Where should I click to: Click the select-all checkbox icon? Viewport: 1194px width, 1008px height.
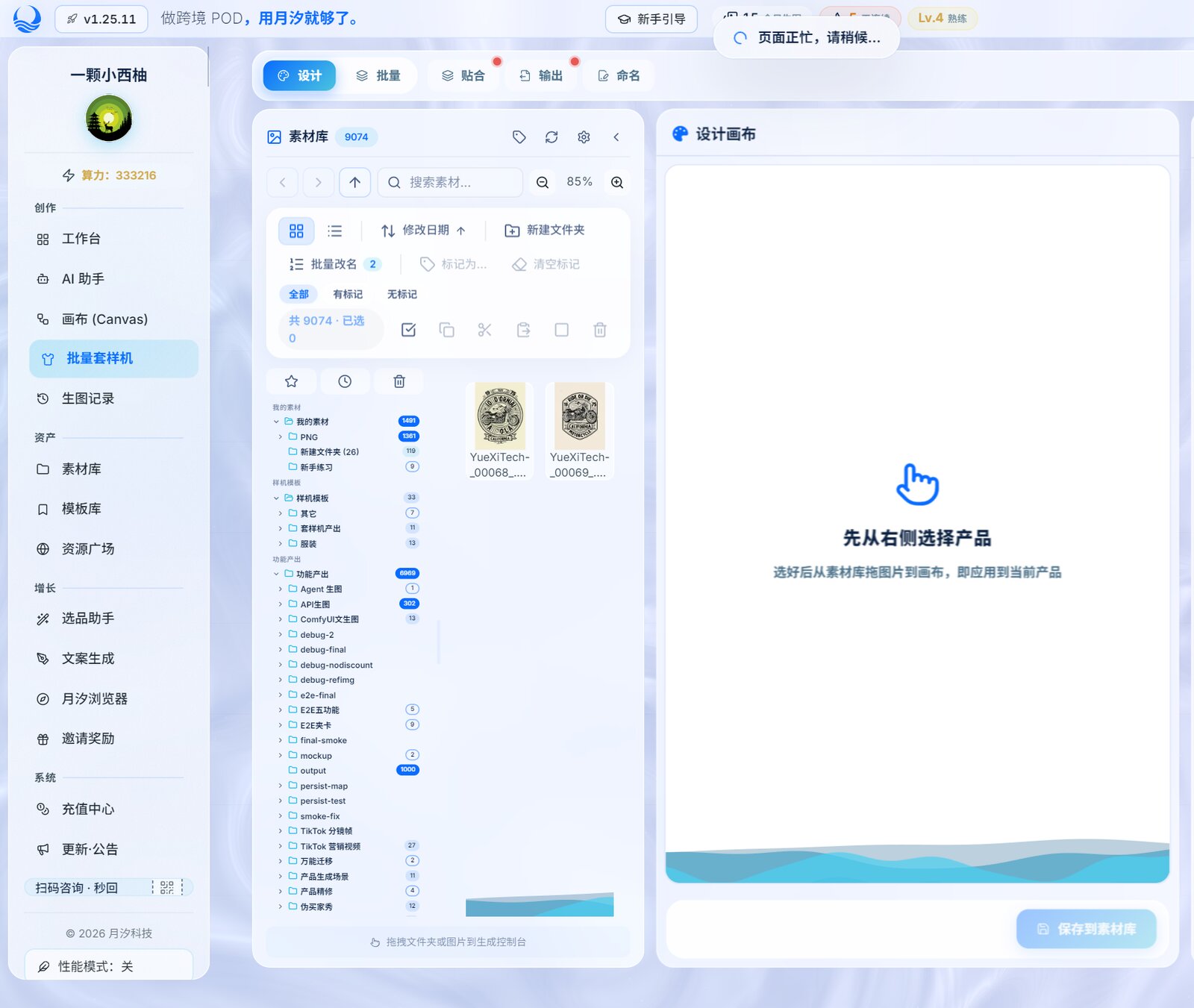pyautogui.click(x=408, y=330)
